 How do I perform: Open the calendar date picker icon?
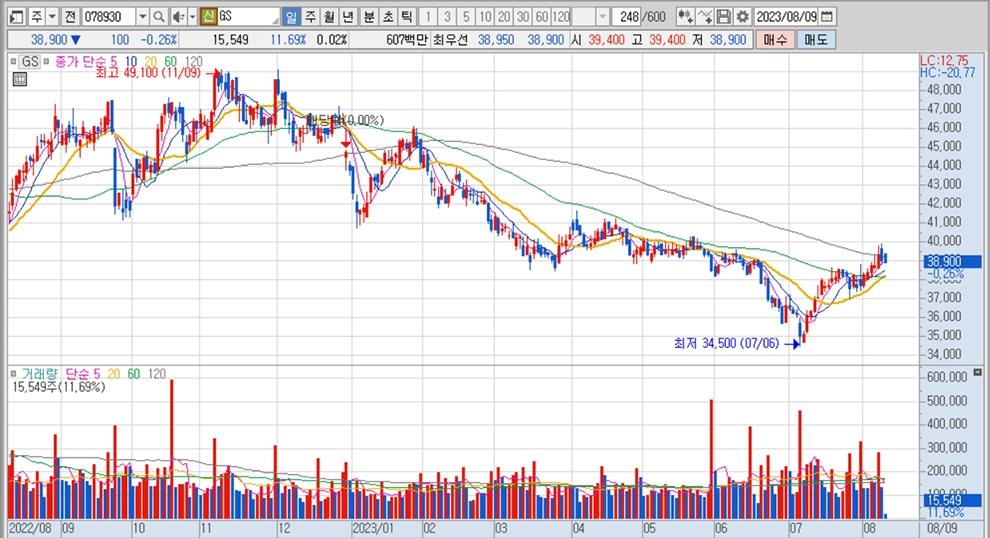click(828, 17)
